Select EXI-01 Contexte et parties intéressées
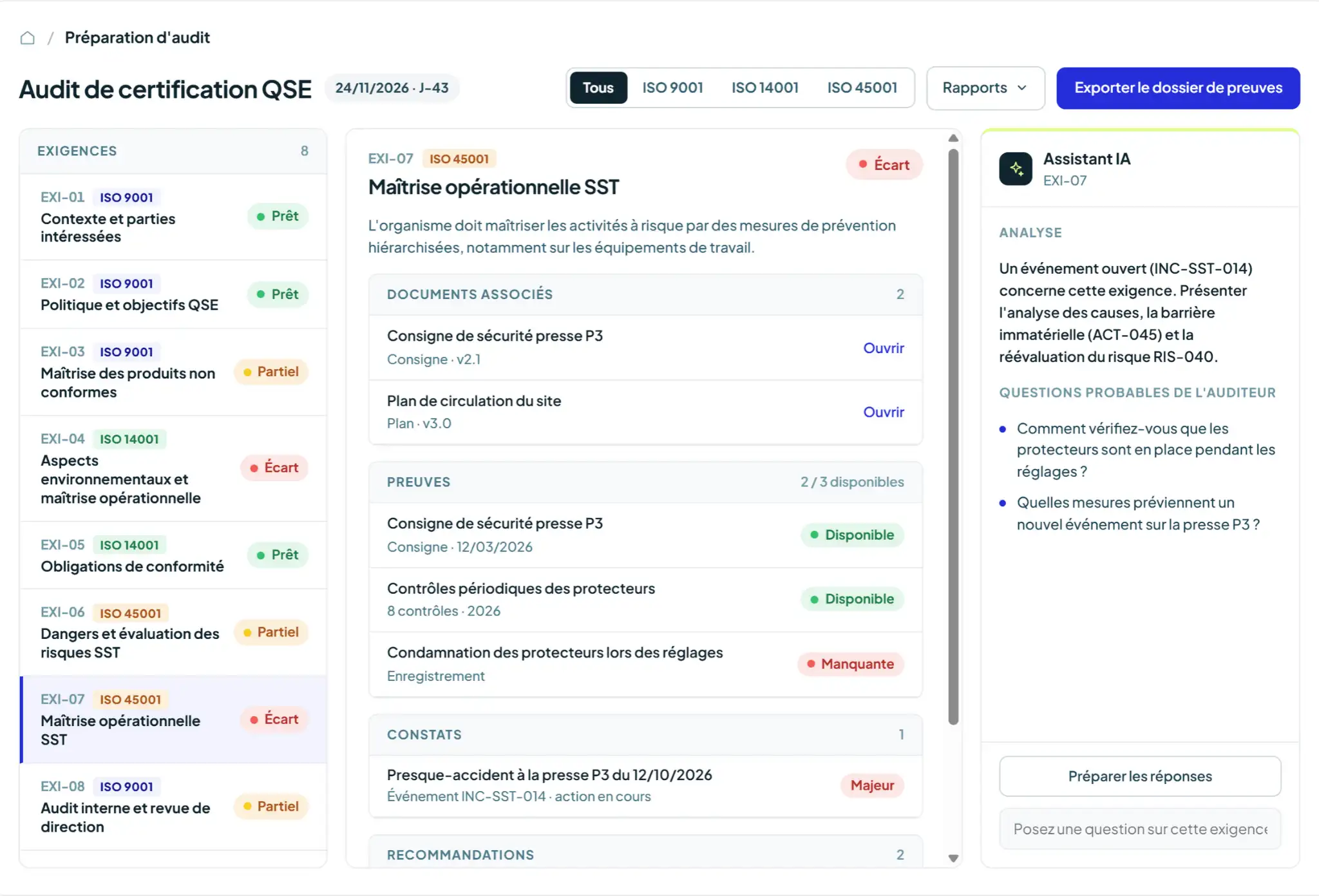 click(173, 217)
